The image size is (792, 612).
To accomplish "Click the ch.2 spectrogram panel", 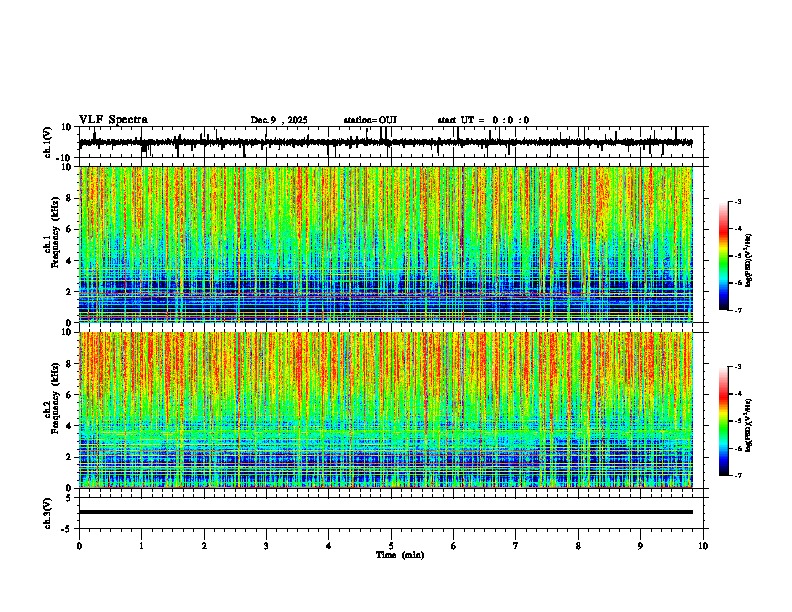I will (x=386, y=410).
